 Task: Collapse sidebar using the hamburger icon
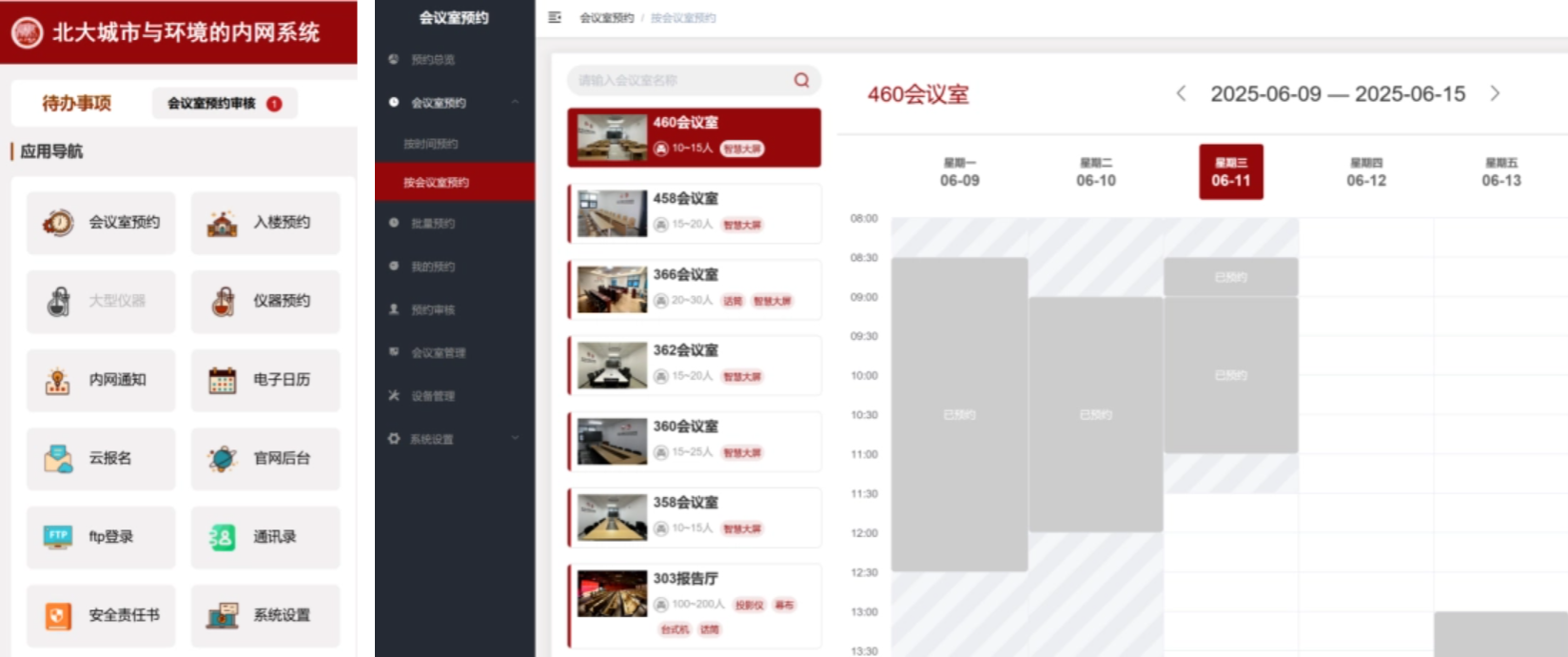click(x=555, y=17)
